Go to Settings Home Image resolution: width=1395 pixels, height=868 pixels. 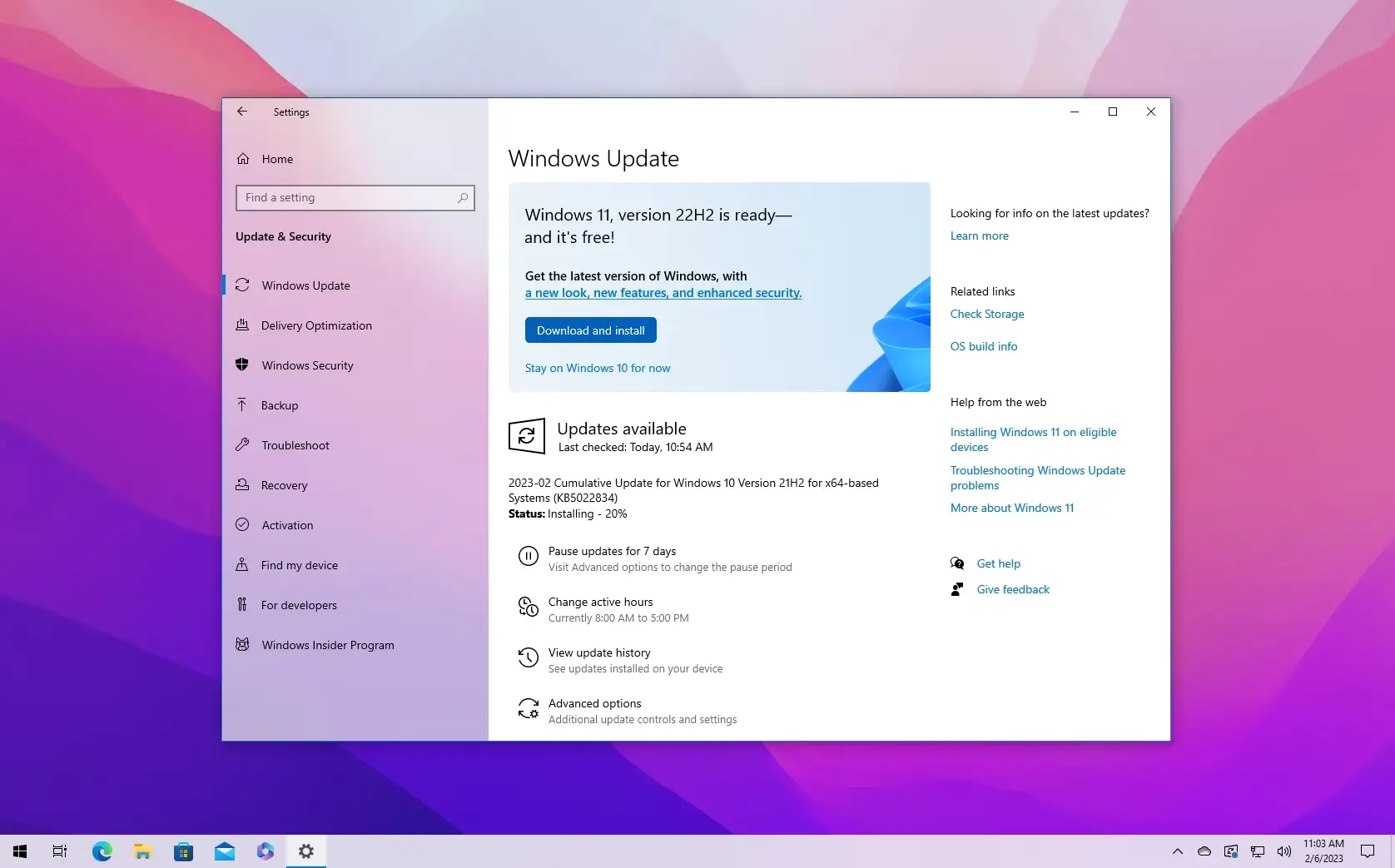point(355,159)
